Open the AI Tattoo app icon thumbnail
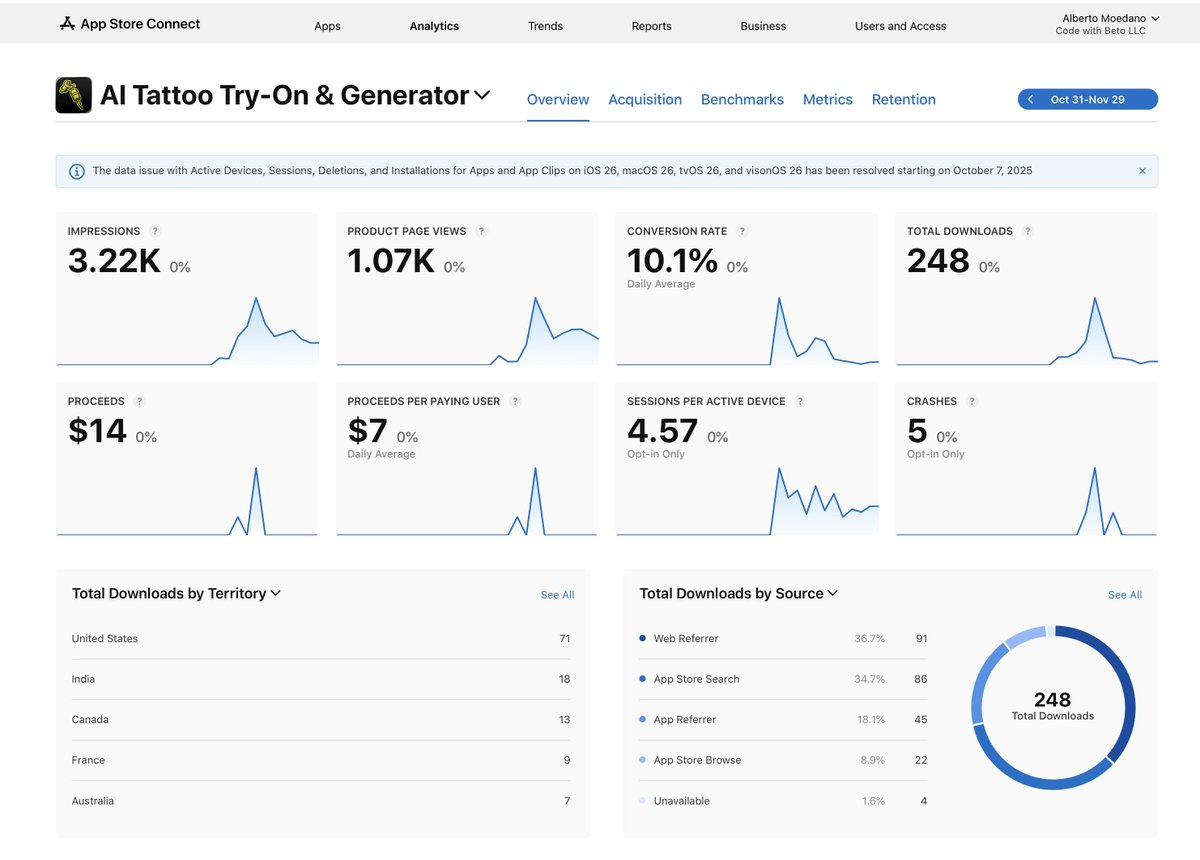This screenshot has width=1200, height=860. pos(74,95)
